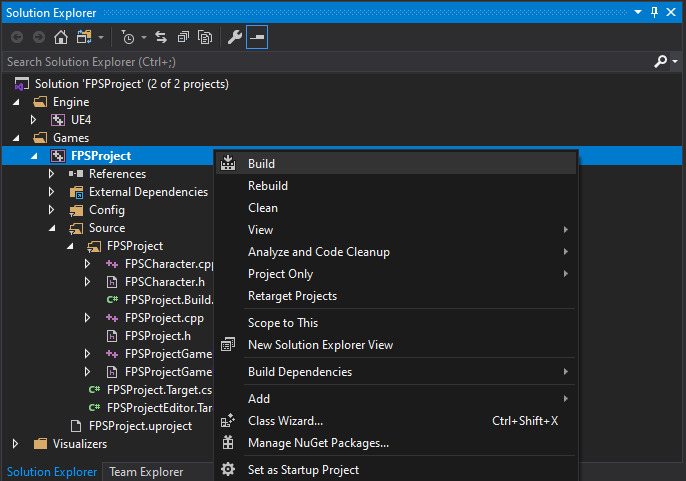Open the View submenu
686x481 pixels.
(396, 229)
